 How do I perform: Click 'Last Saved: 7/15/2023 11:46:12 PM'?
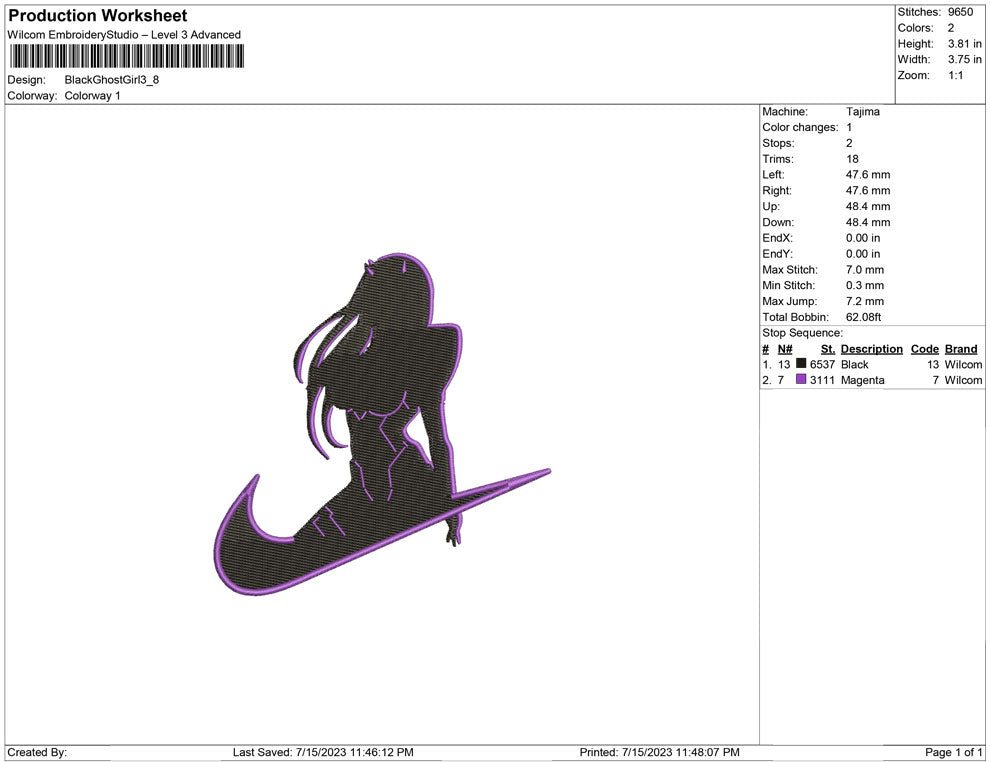click(x=323, y=752)
